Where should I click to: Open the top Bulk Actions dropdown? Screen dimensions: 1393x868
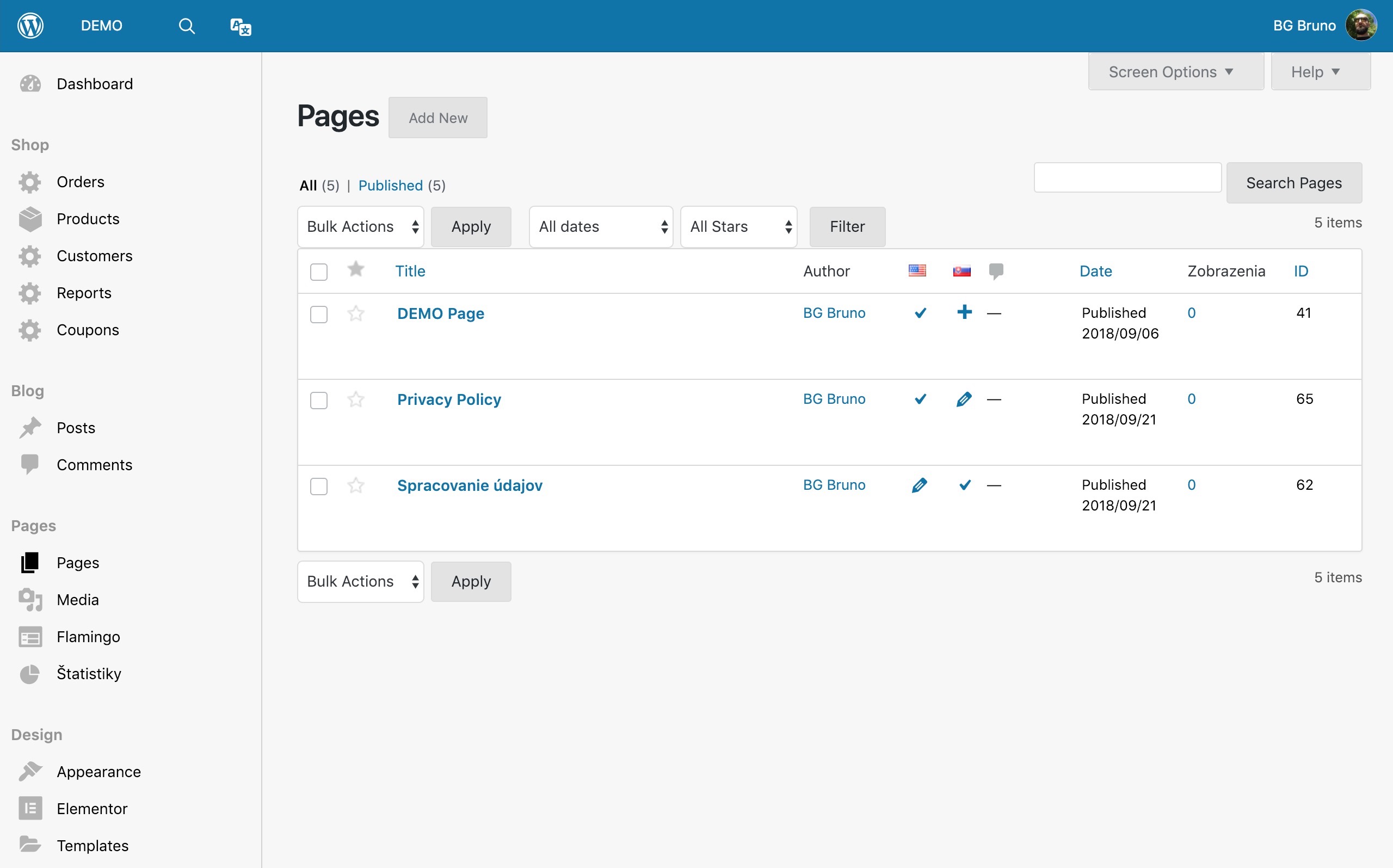pyautogui.click(x=360, y=227)
